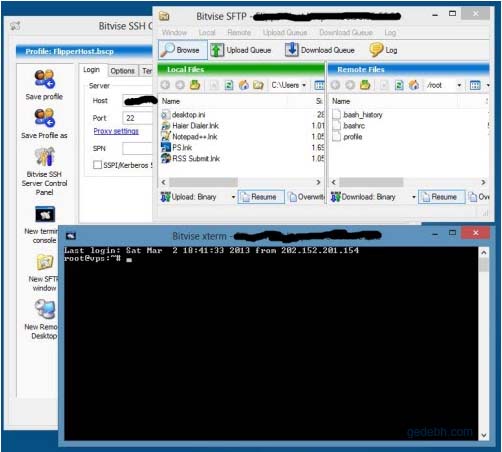
Task: Select RSS Submit.lnk file
Action: 190,159
